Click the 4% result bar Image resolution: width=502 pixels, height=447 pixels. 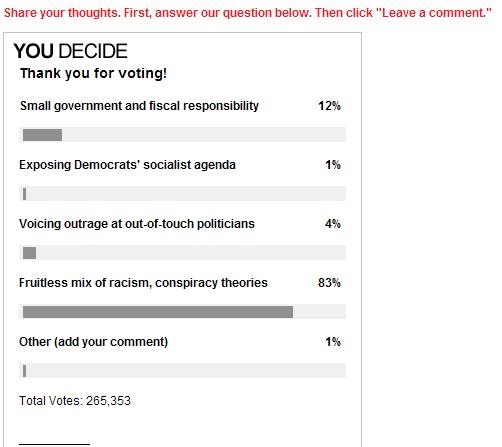(183, 253)
